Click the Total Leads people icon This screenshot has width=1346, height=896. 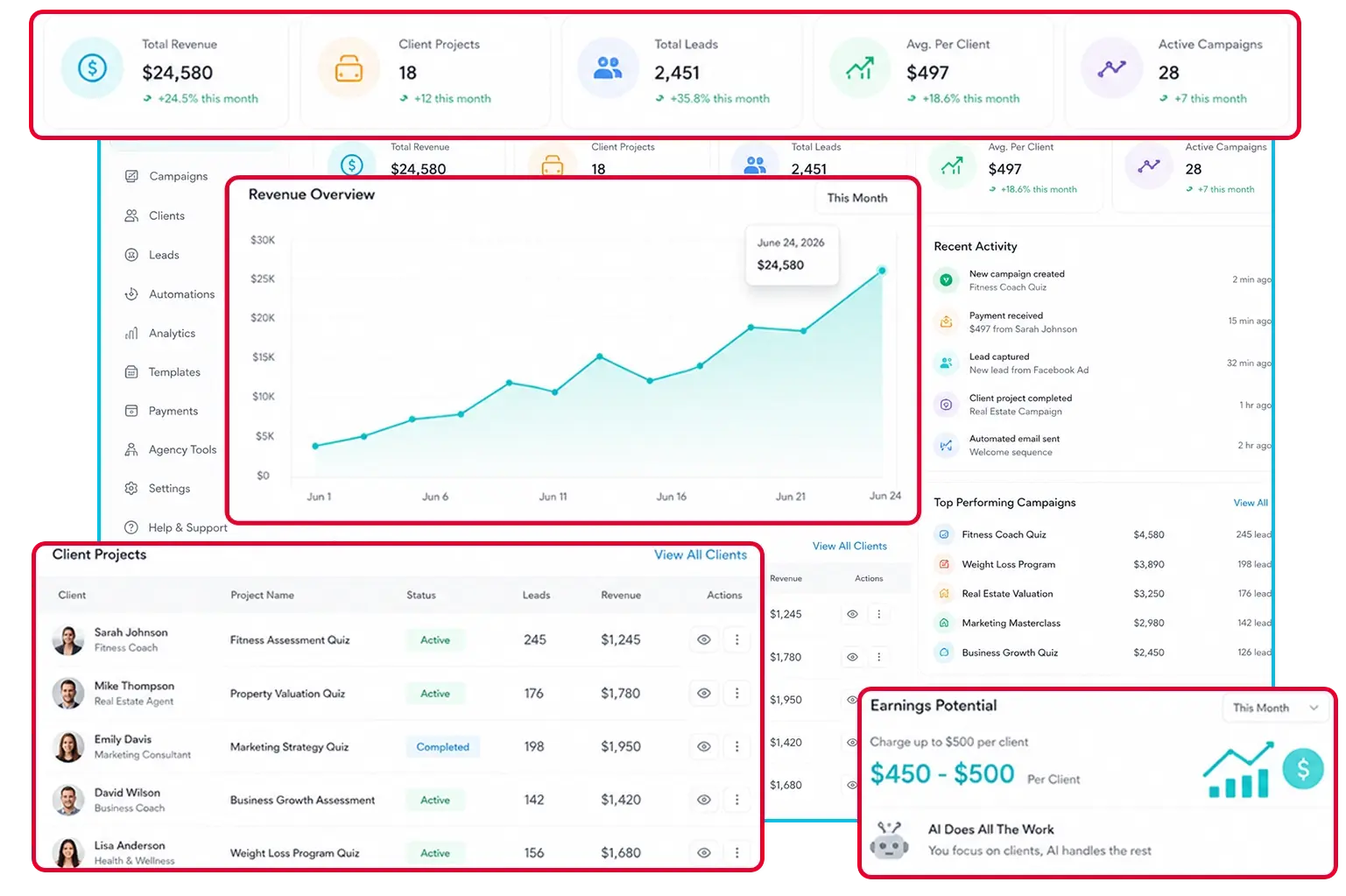click(608, 67)
